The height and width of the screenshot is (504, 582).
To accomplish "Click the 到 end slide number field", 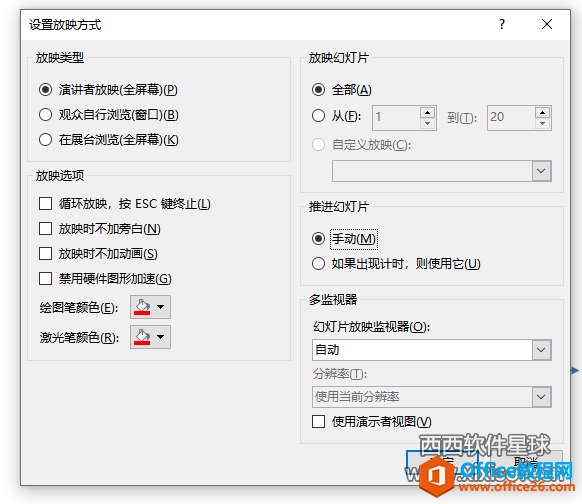I will (511, 118).
